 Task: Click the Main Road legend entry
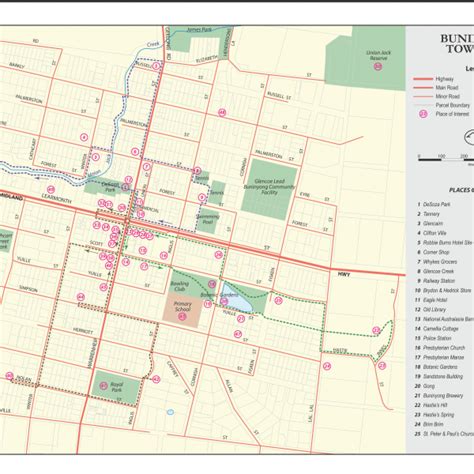pos(436,88)
